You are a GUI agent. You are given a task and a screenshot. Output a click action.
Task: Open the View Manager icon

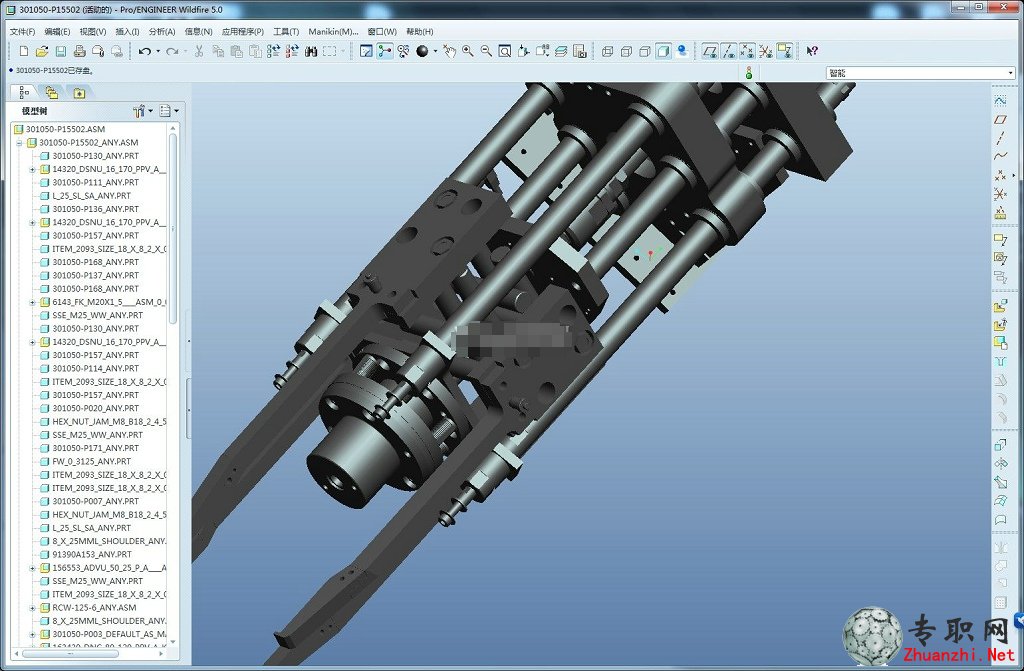click(579, 51)
